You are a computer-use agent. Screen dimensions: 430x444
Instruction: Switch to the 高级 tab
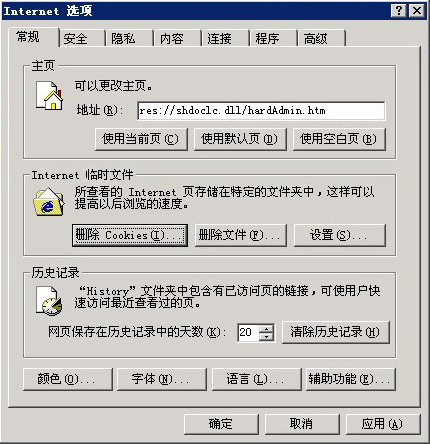click(x=315, y=39)
